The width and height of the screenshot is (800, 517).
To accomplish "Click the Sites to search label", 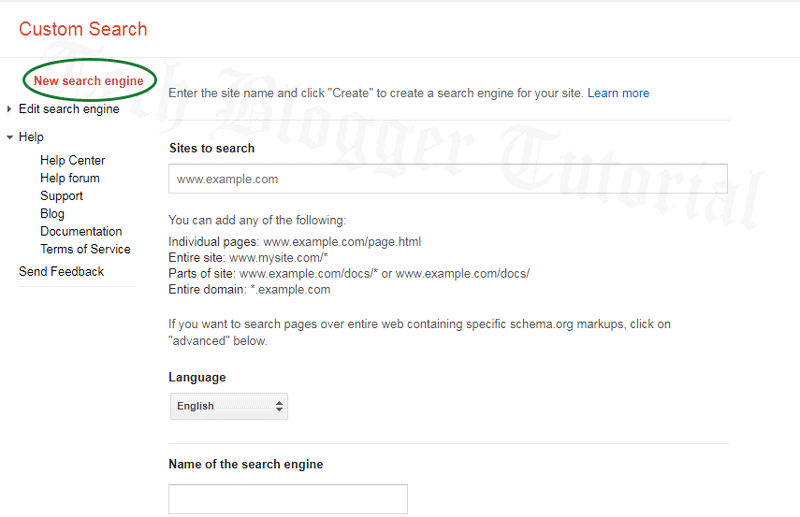I will [x=211, y=148].
